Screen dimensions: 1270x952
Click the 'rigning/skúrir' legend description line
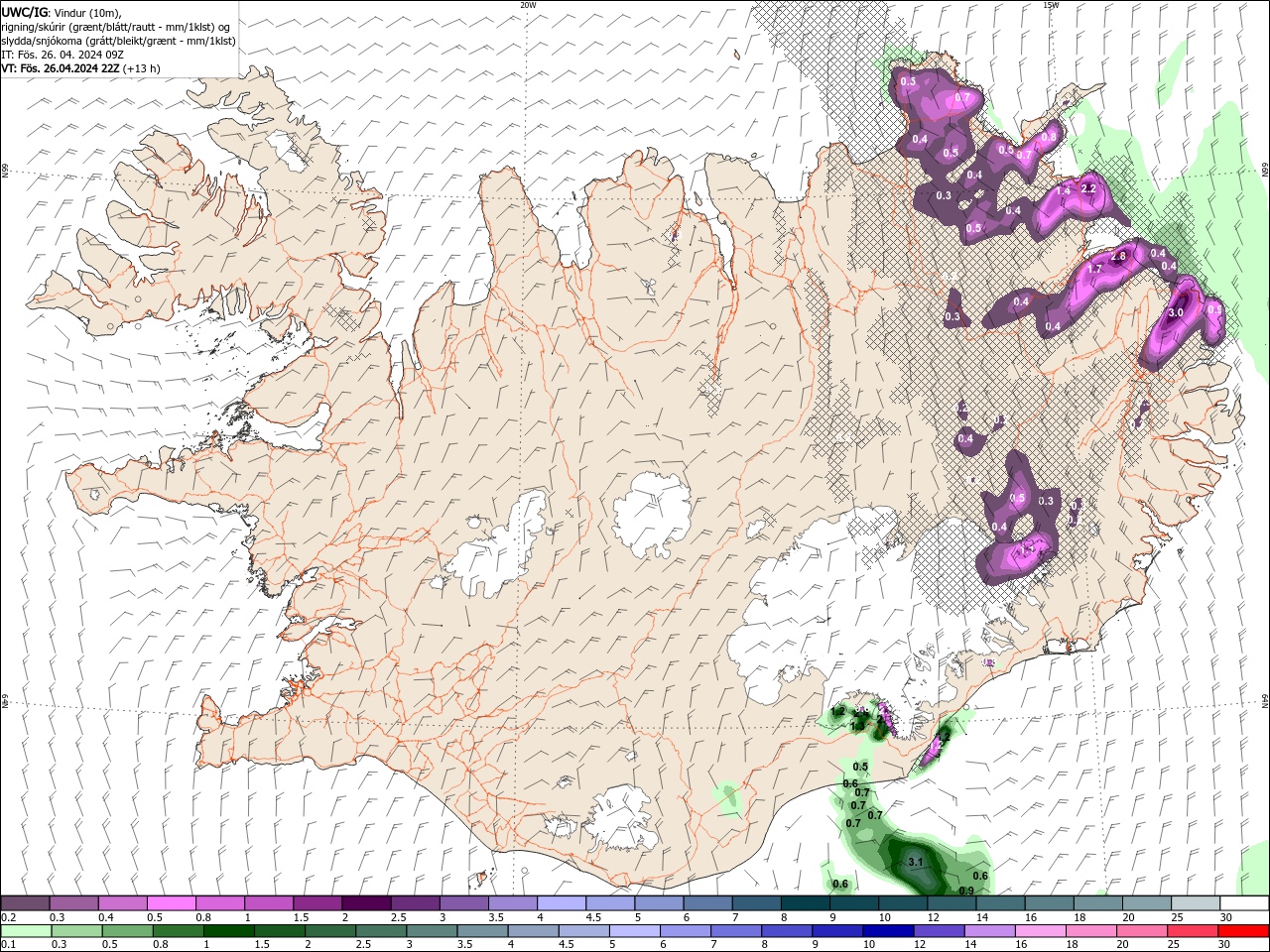(116, 27)
